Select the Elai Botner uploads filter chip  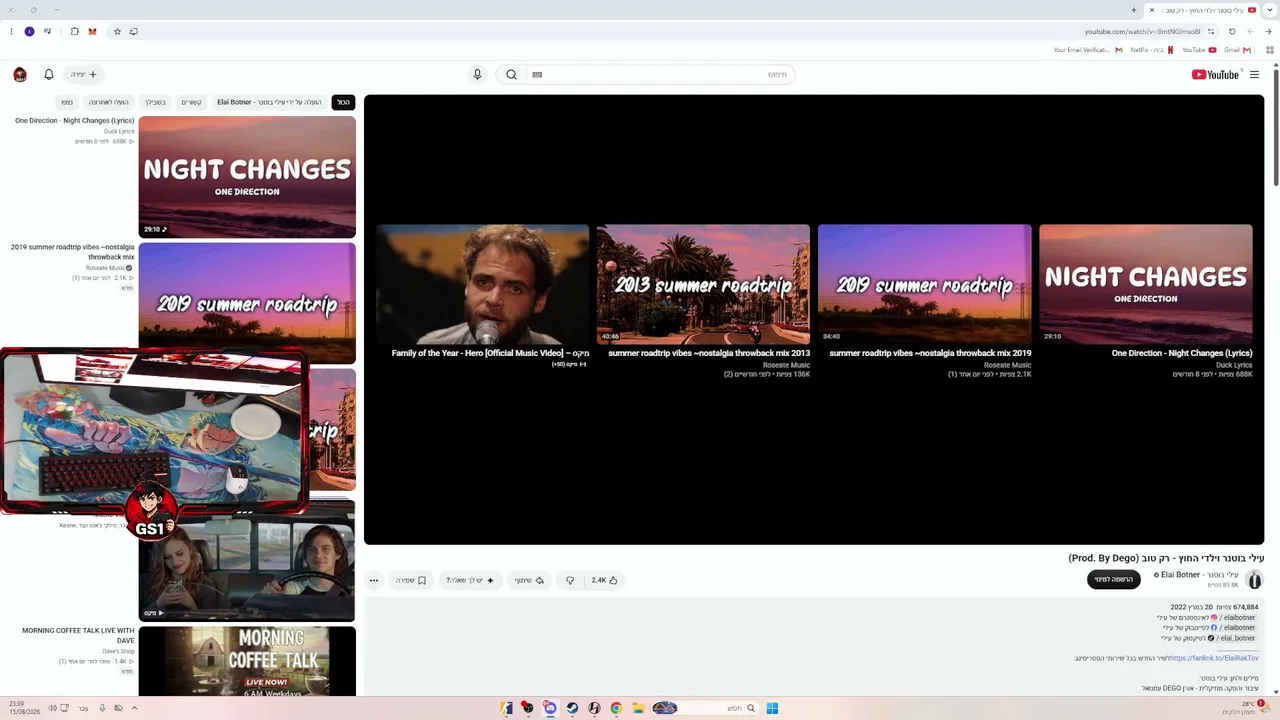pyautogui.click(x=270, y=102)
